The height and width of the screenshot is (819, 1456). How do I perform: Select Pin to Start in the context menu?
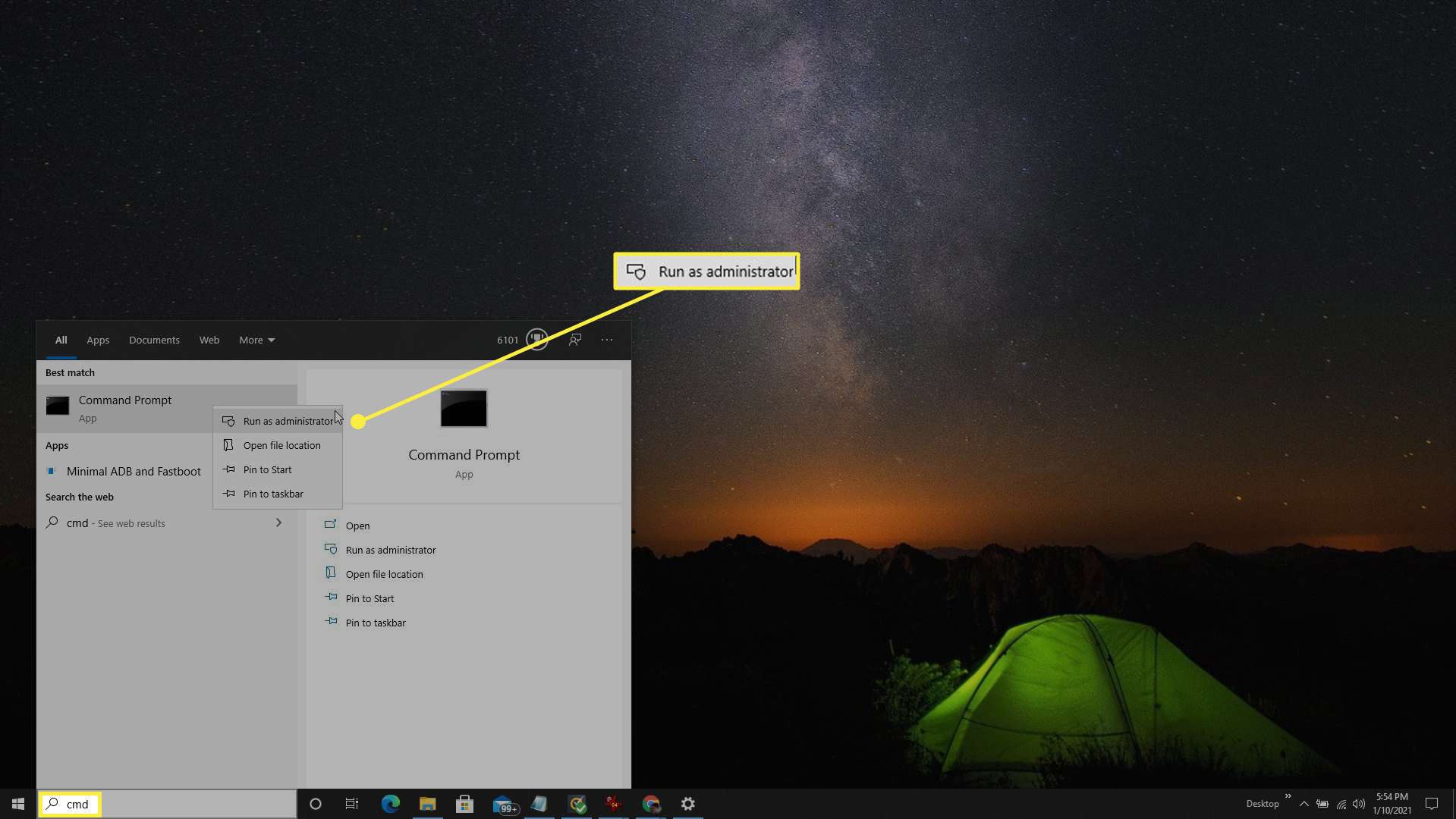tap(278, 469)
